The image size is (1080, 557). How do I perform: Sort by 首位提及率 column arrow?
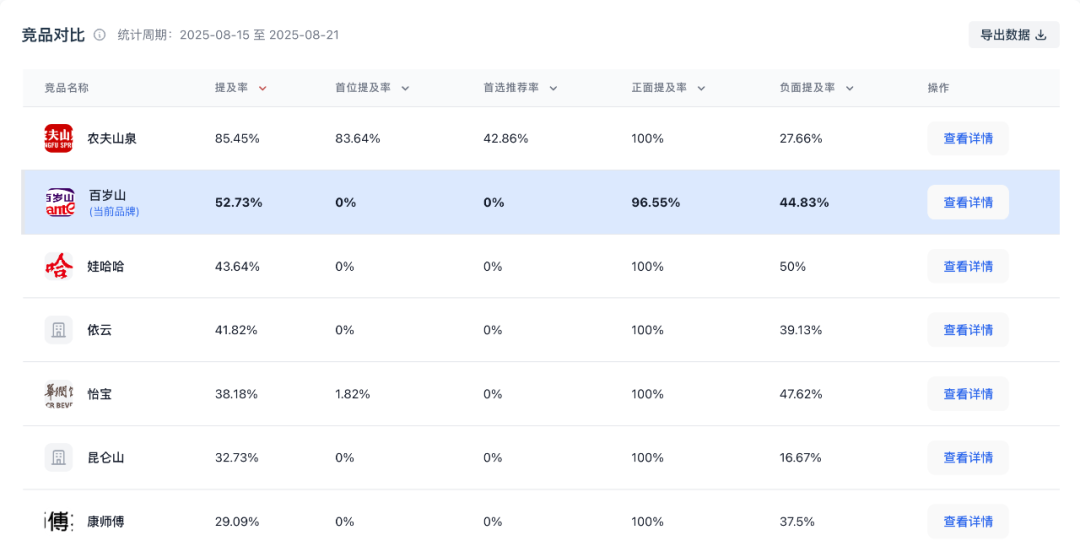click(x=405, y=88)
